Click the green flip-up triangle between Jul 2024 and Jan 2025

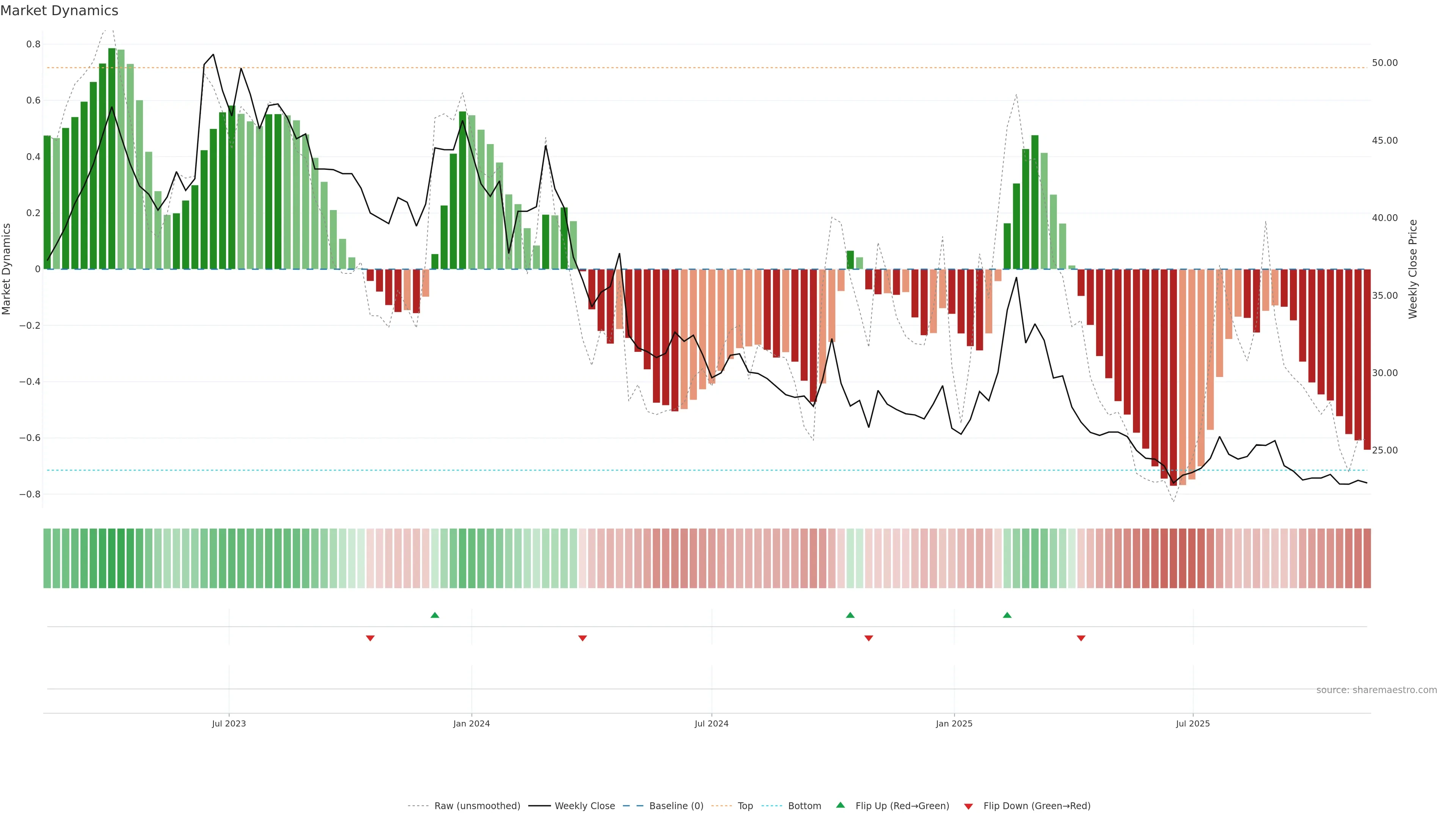(x=850, y=615)
